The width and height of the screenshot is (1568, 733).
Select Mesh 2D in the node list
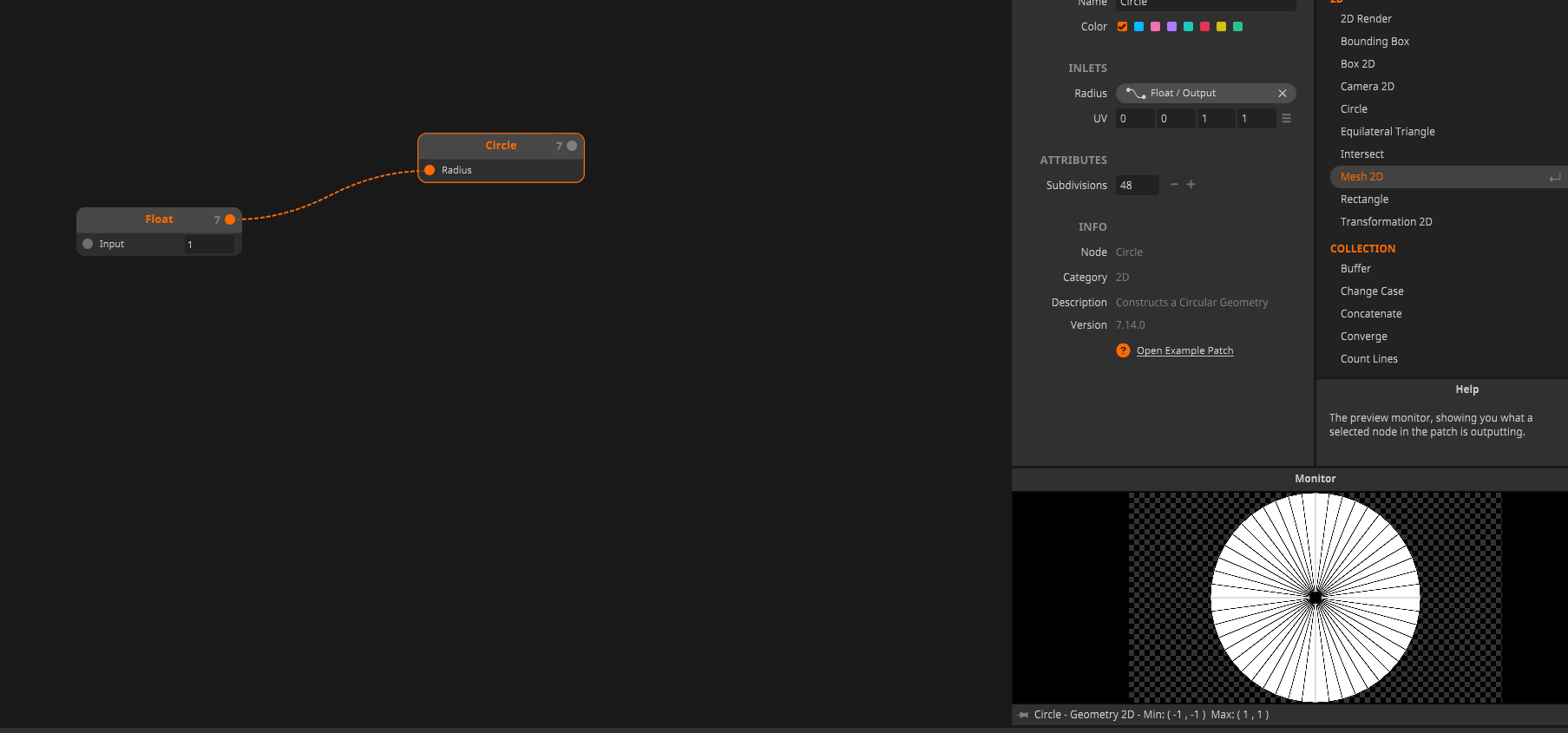pyautogui.click(x=1361, y=177)
